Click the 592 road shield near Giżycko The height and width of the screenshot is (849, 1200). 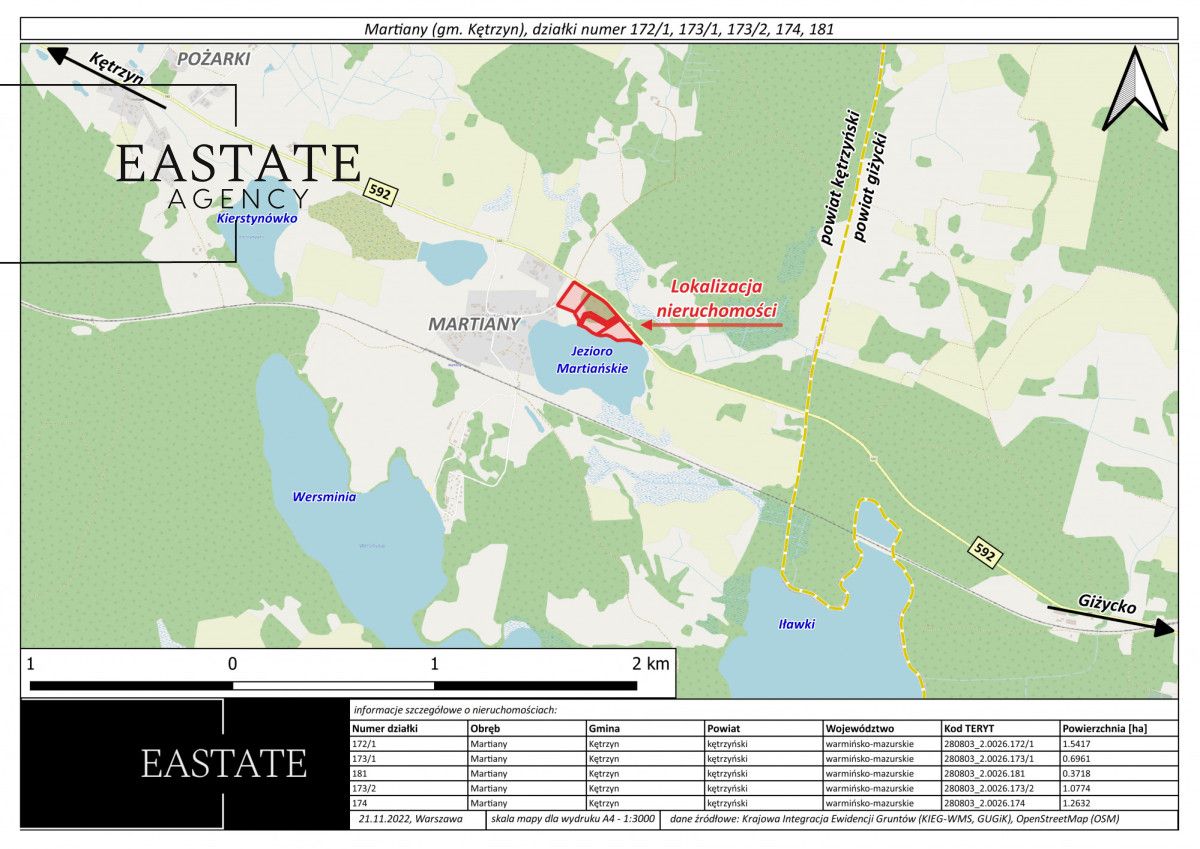point(984,551)
